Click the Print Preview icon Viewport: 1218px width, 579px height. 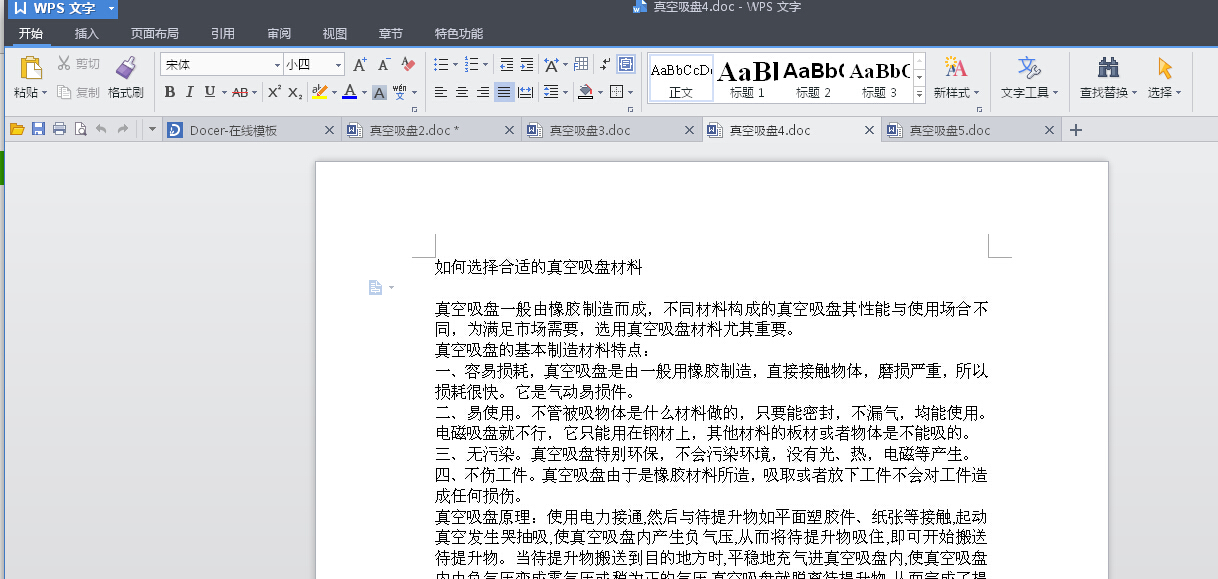point(80,130)
